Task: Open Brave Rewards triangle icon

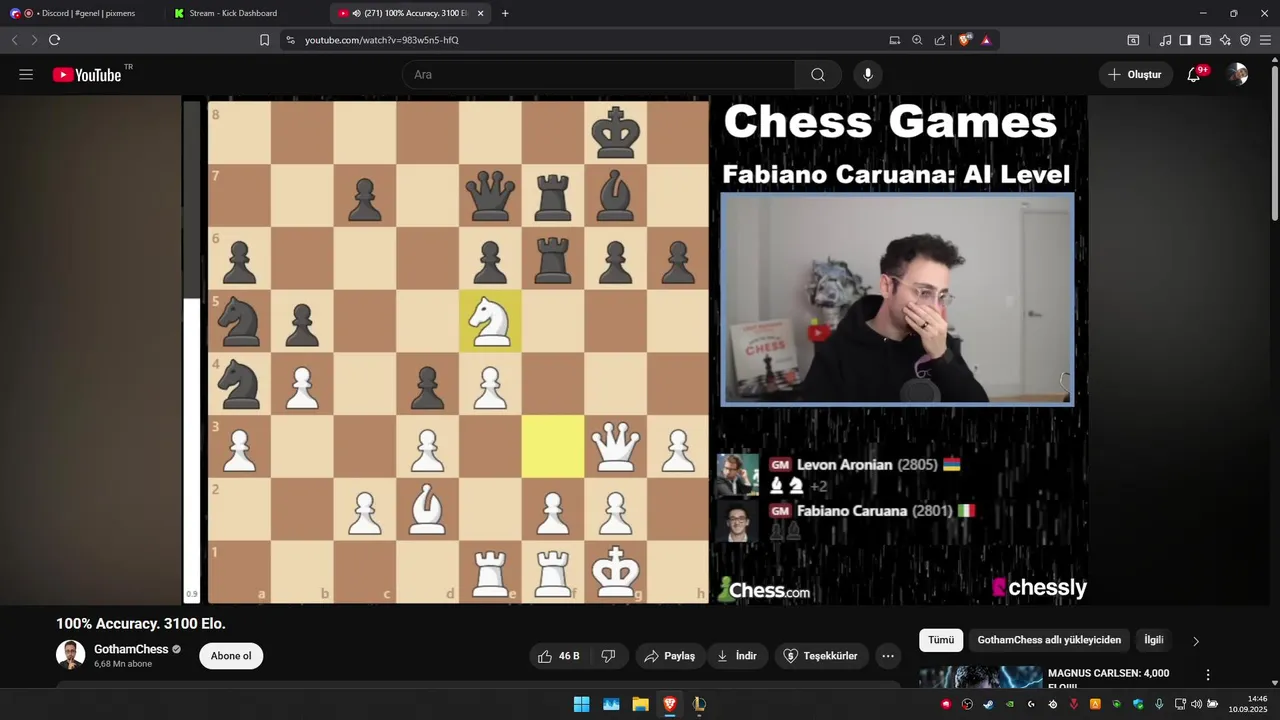Action: [x=986, y=40]
